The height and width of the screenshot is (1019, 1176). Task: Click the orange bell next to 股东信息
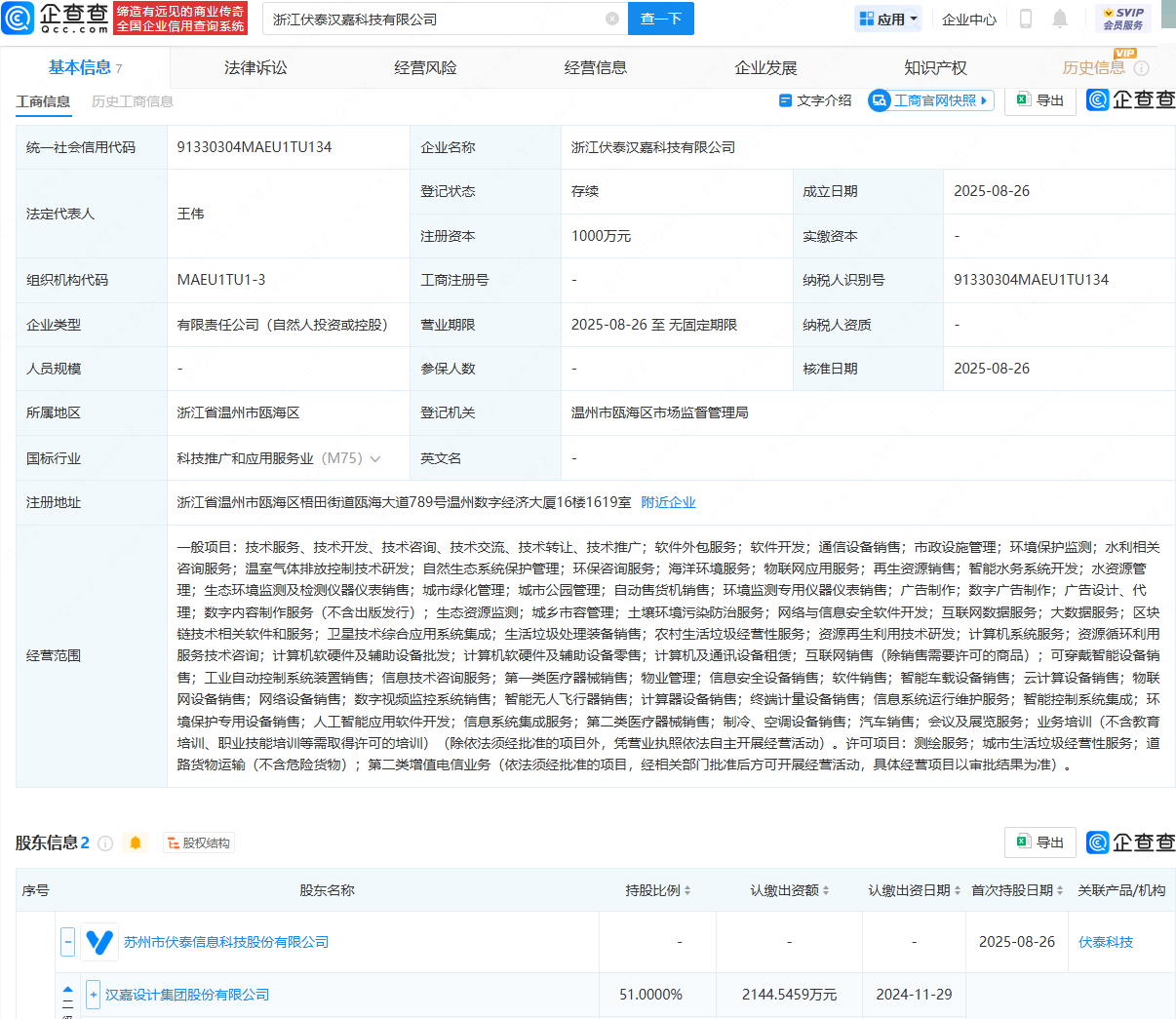(x=136, y=843)
